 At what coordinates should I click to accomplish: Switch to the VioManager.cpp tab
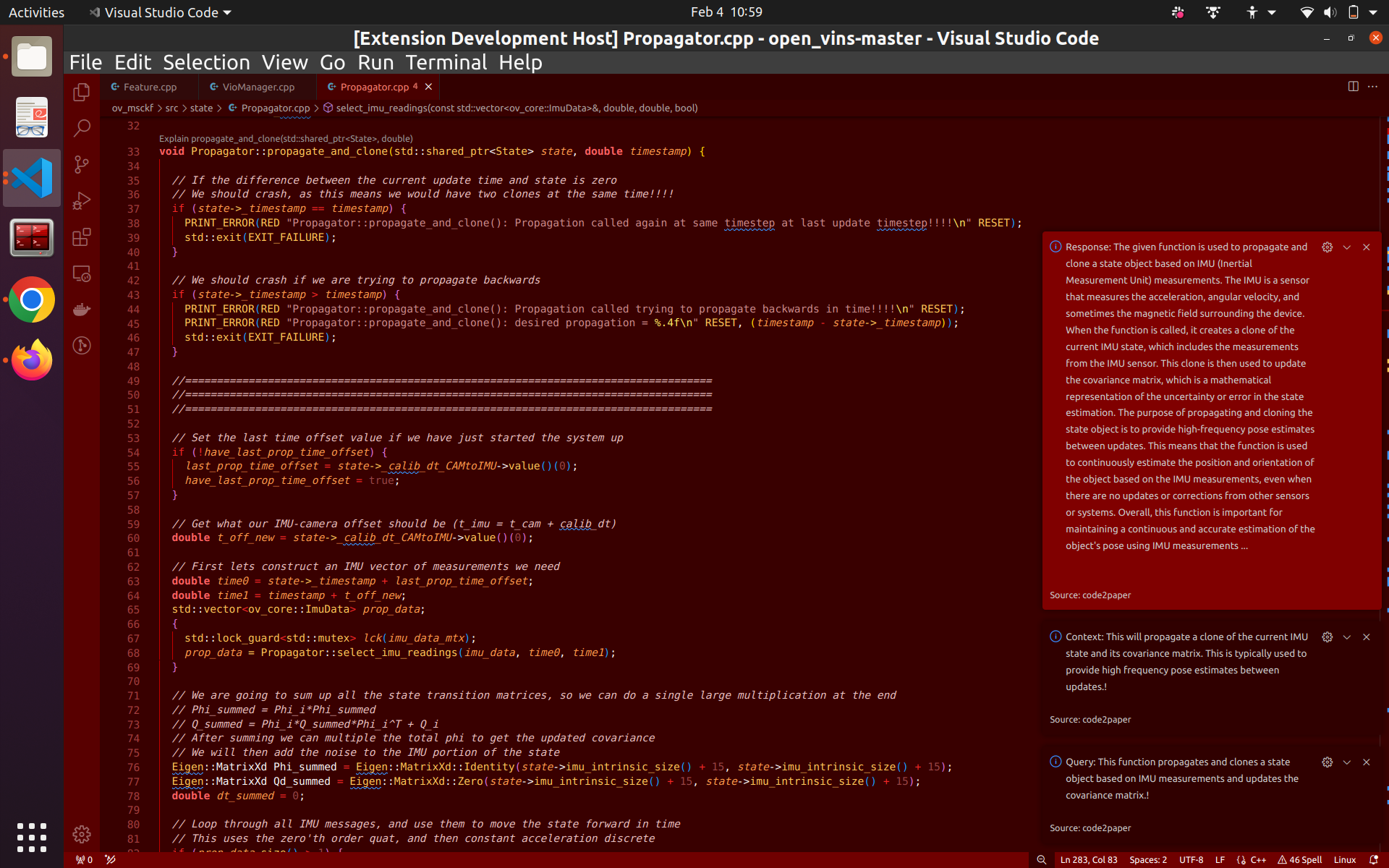pyautogui.click(x=258, y=87)
